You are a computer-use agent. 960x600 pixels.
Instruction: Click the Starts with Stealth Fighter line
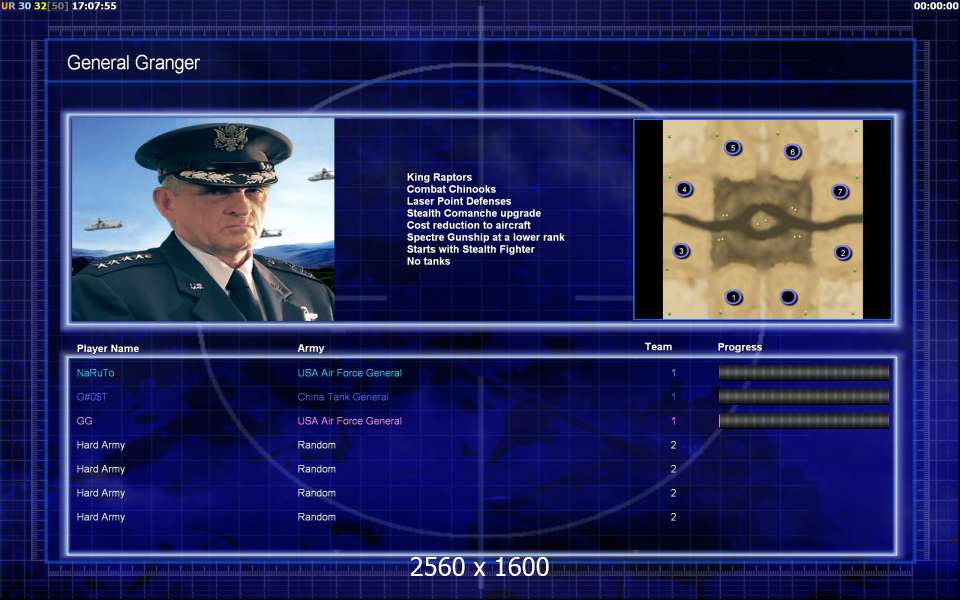click(470, 249)
